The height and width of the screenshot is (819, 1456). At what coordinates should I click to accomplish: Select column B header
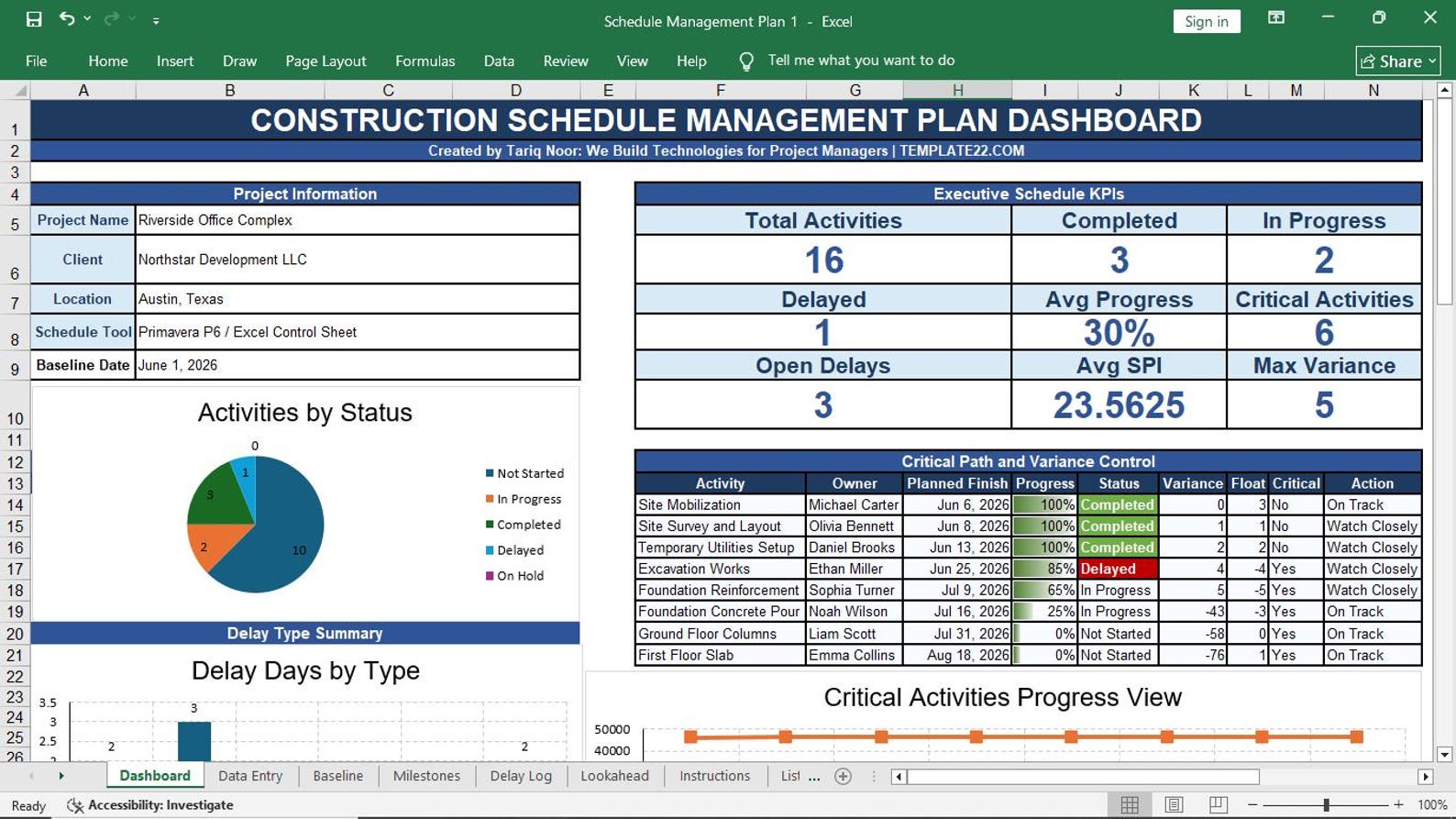click(229, 90)
